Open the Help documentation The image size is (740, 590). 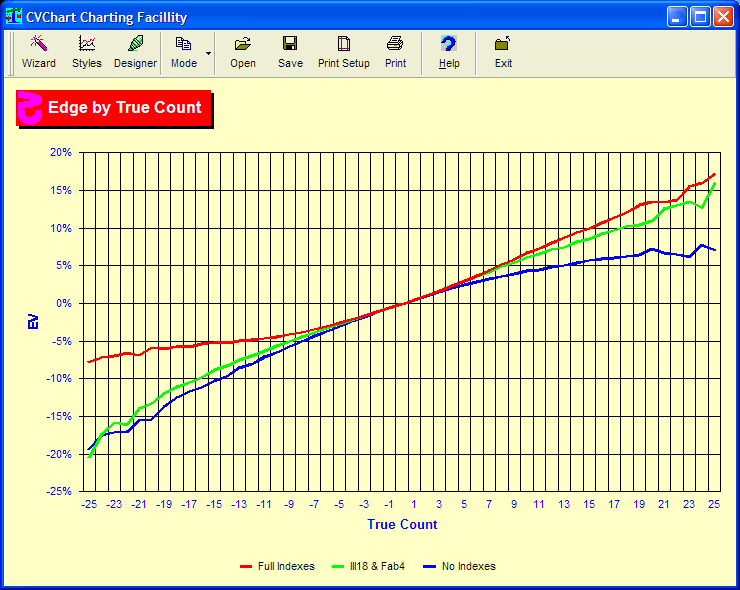[449, 52]
